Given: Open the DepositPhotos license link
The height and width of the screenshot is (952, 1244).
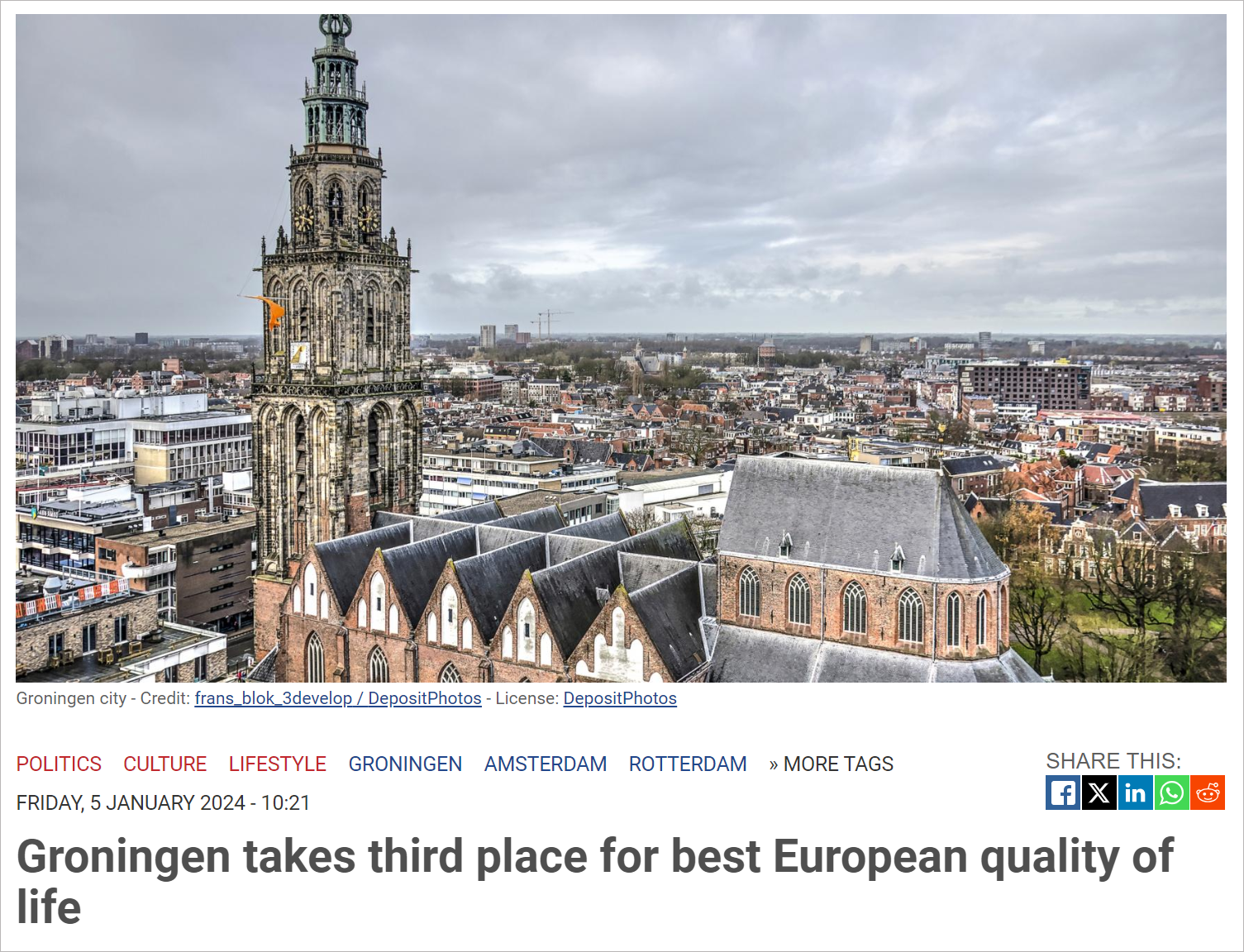Looking at the screenshot, I should 620,698.
